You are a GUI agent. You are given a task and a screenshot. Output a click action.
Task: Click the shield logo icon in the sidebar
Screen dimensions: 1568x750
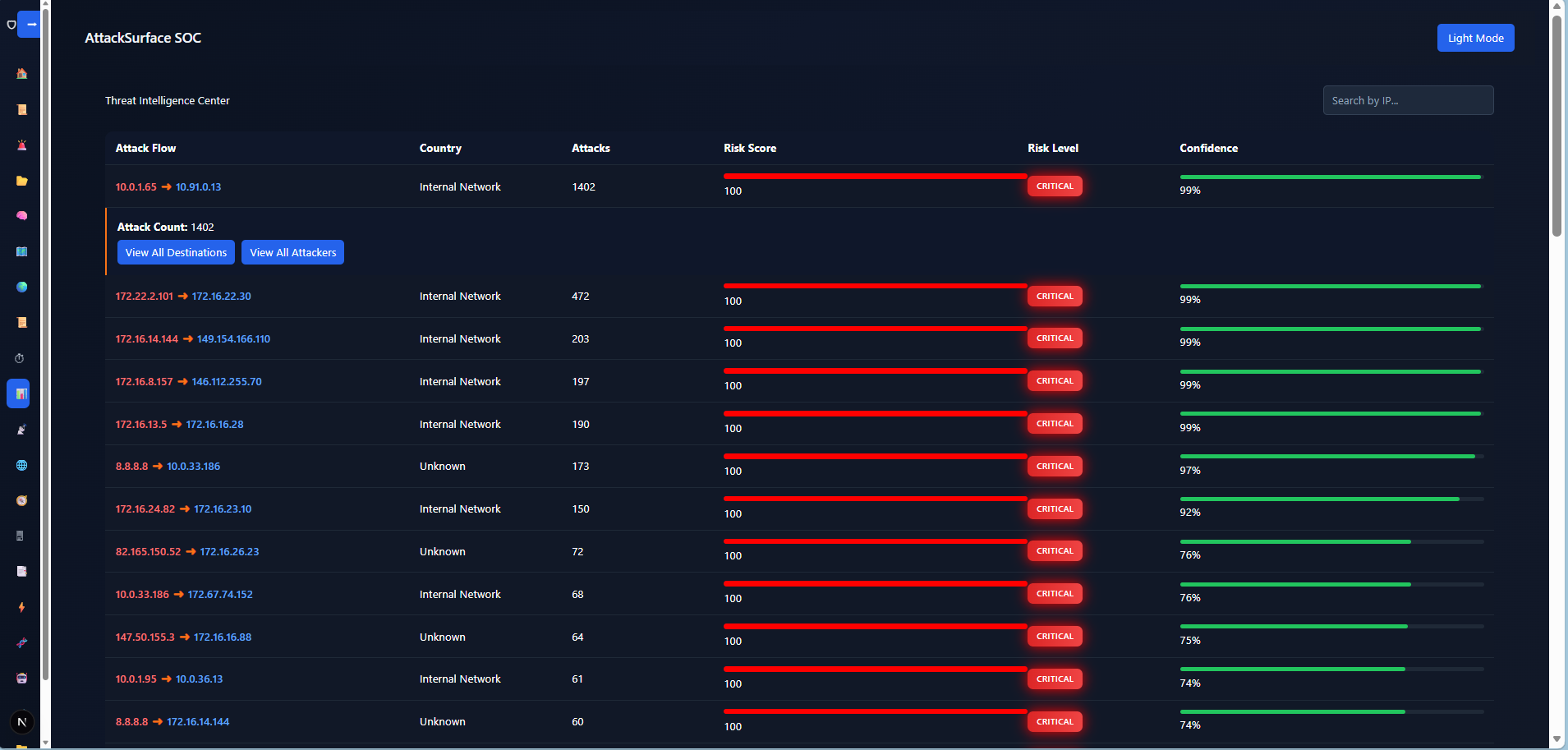click(x=11, y=25)
